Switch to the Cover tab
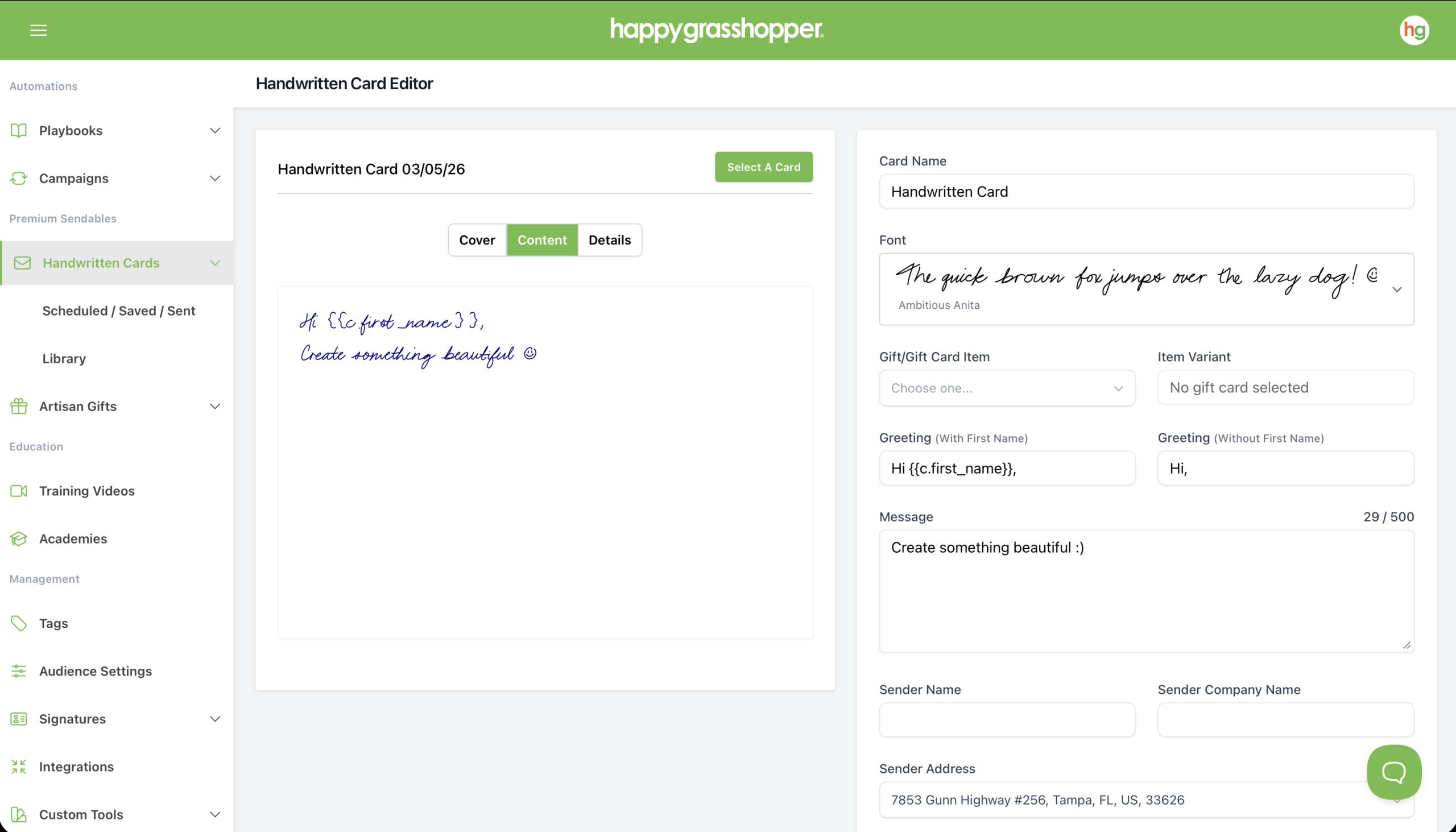 (477, 240)
